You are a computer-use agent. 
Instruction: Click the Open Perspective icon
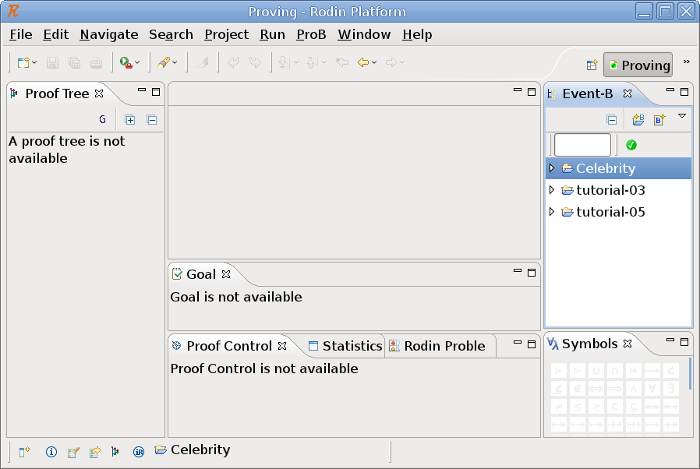(x=592, y=65)
